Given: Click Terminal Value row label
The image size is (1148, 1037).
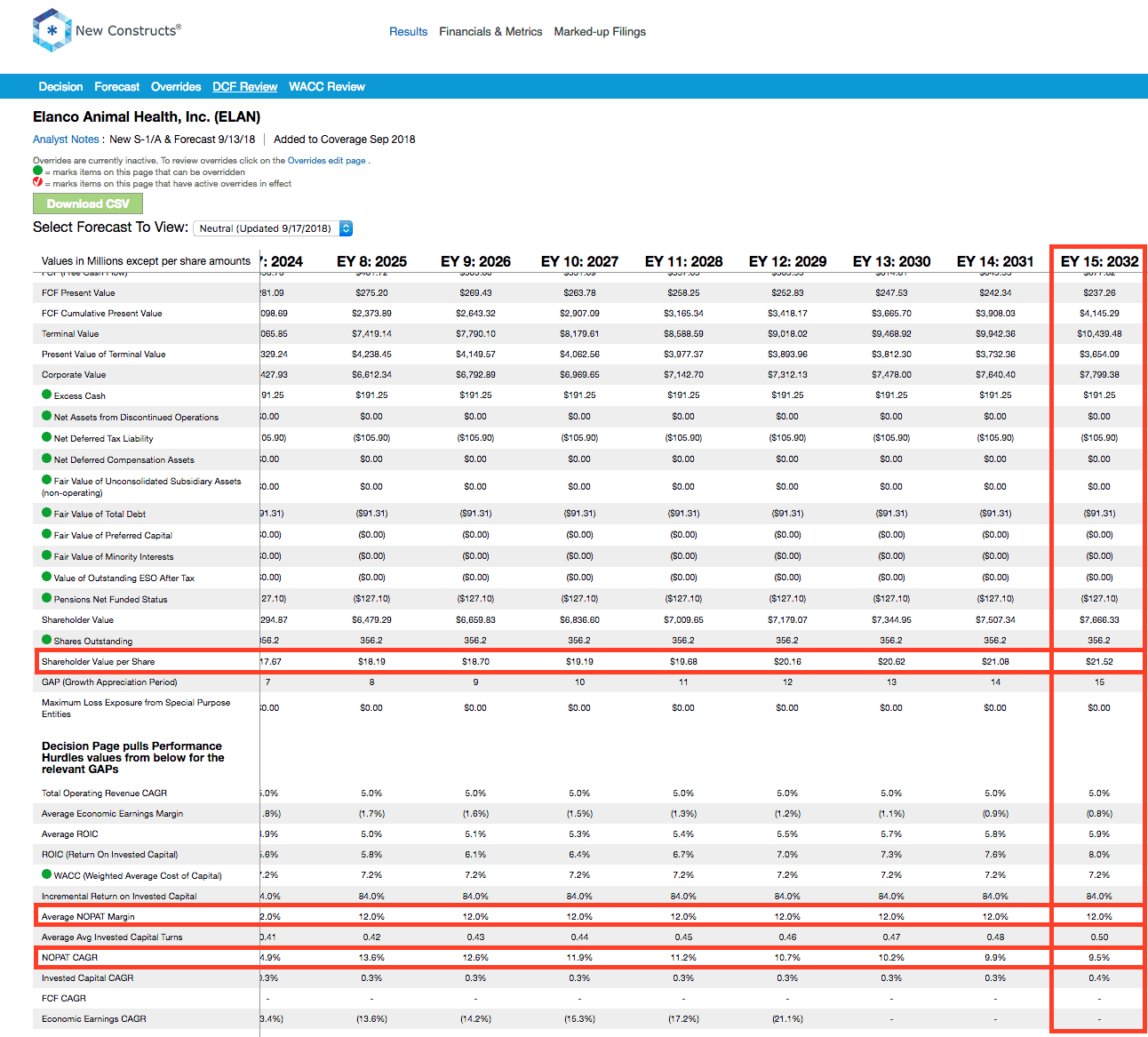Looking at the screenshot, I should [70, 333].
